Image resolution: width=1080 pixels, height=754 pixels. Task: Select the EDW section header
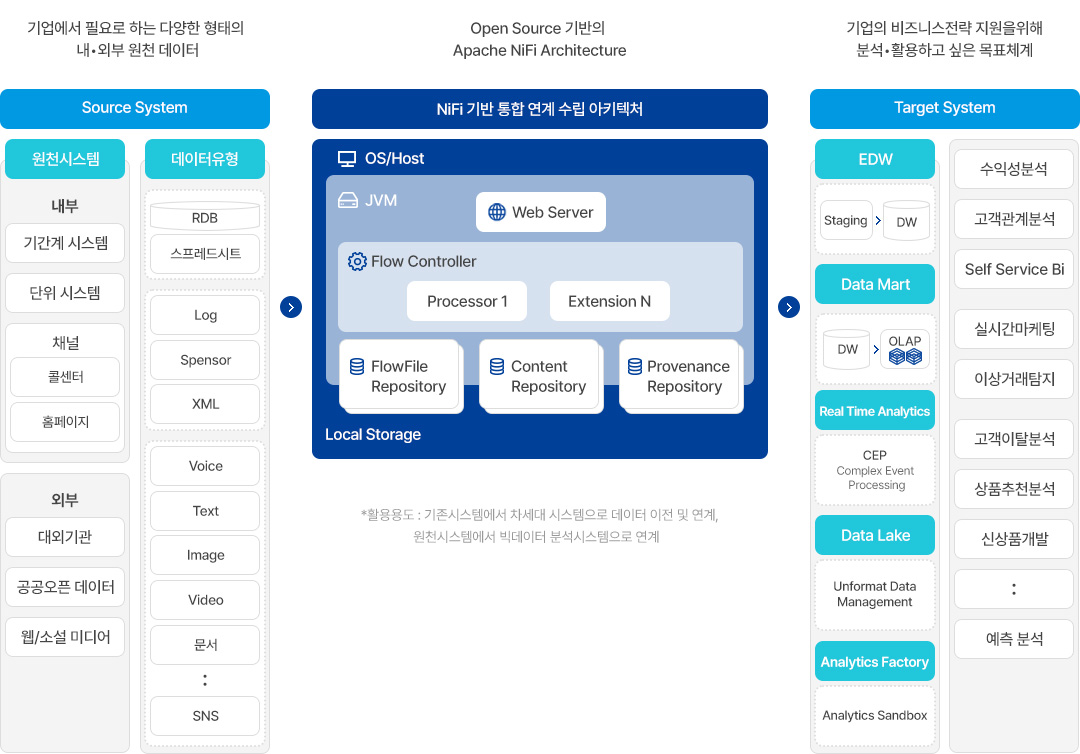[875, 159]
